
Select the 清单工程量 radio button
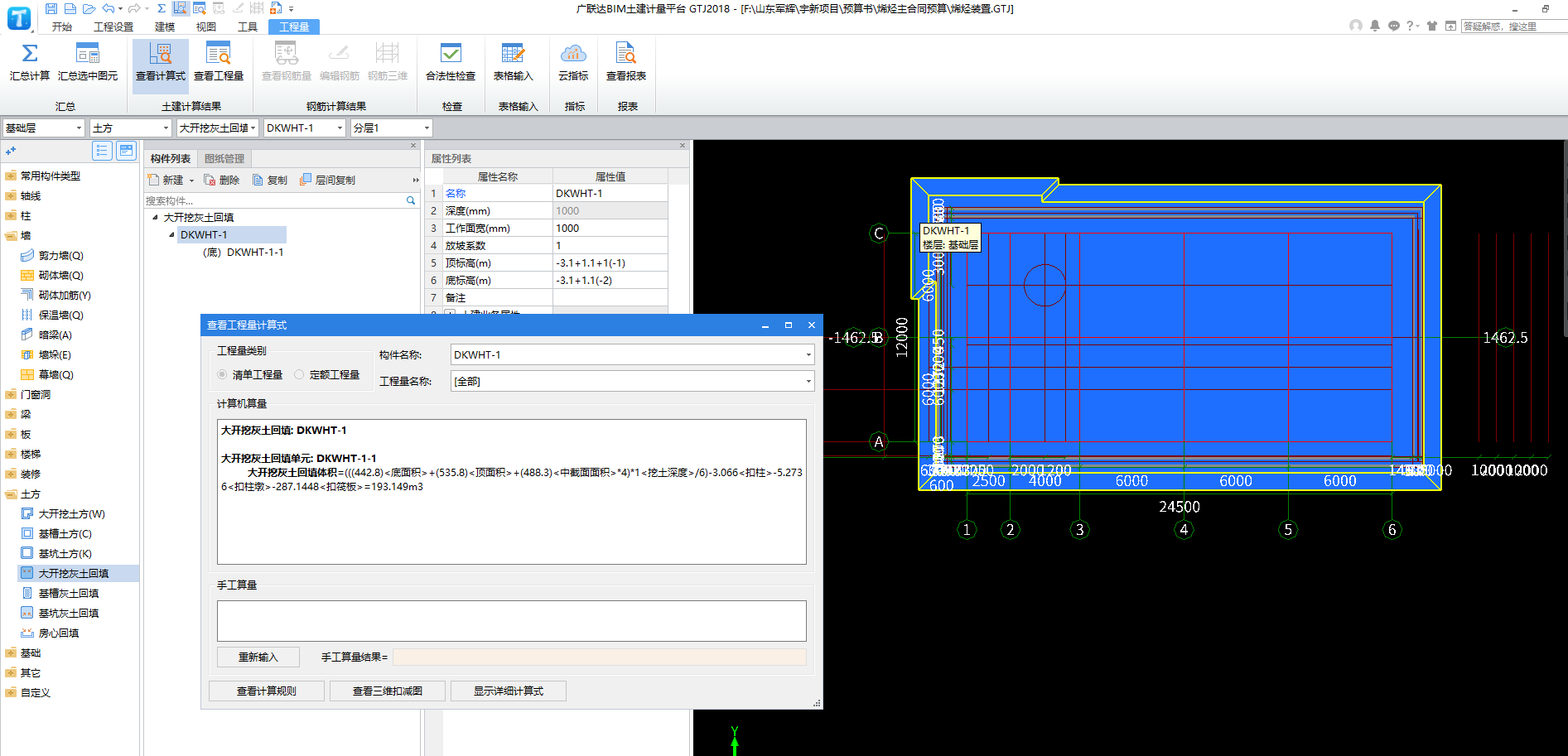coord(222,374)
